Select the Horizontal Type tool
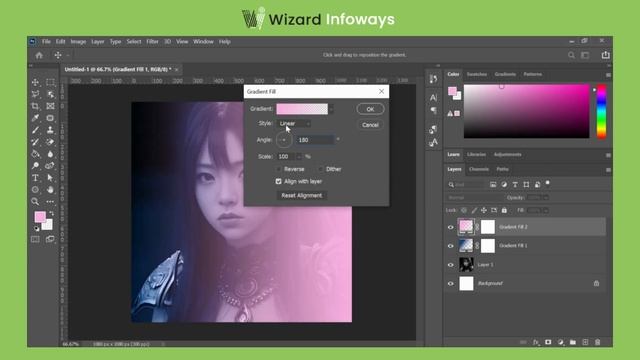 point(36,178)
